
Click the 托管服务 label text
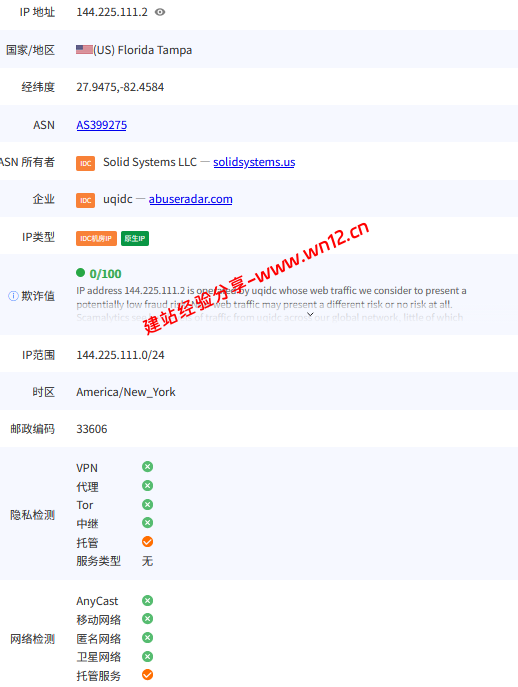pyautogui.click(x=99, y=676)
